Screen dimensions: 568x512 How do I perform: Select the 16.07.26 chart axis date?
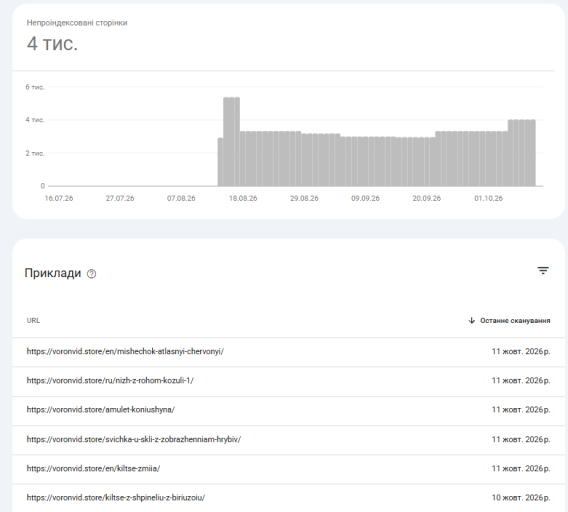pos(59,198)
